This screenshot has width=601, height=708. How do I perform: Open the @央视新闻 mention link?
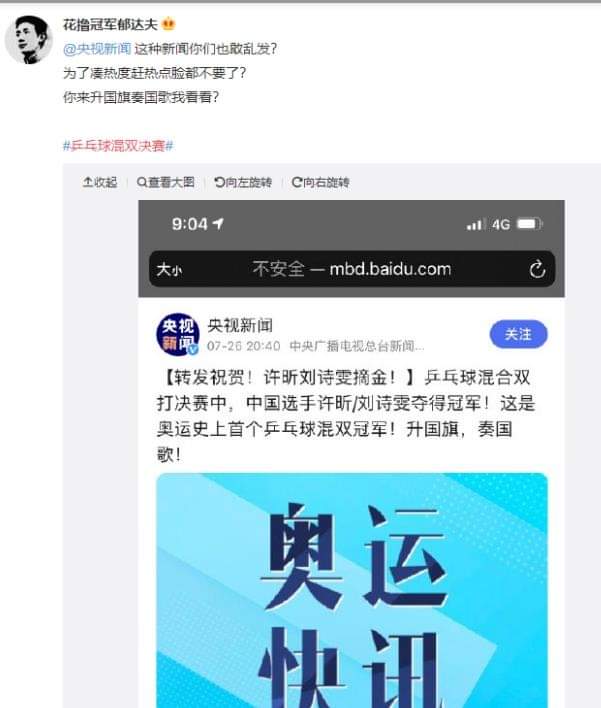pyautogui.click(x=97, y=49)
